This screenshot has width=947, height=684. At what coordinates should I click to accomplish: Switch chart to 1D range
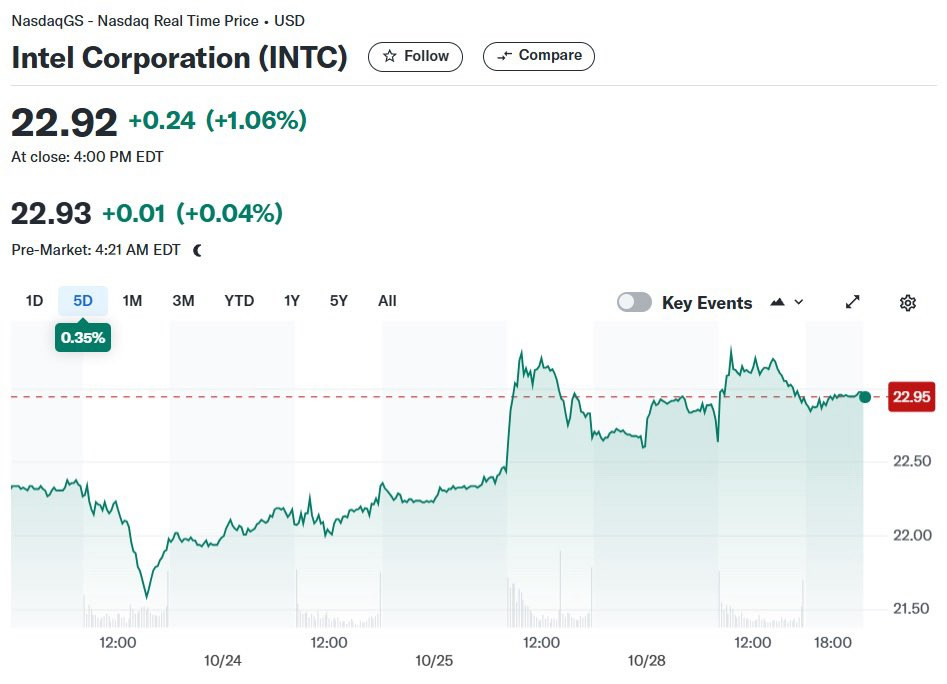click(x=34, y=301)
